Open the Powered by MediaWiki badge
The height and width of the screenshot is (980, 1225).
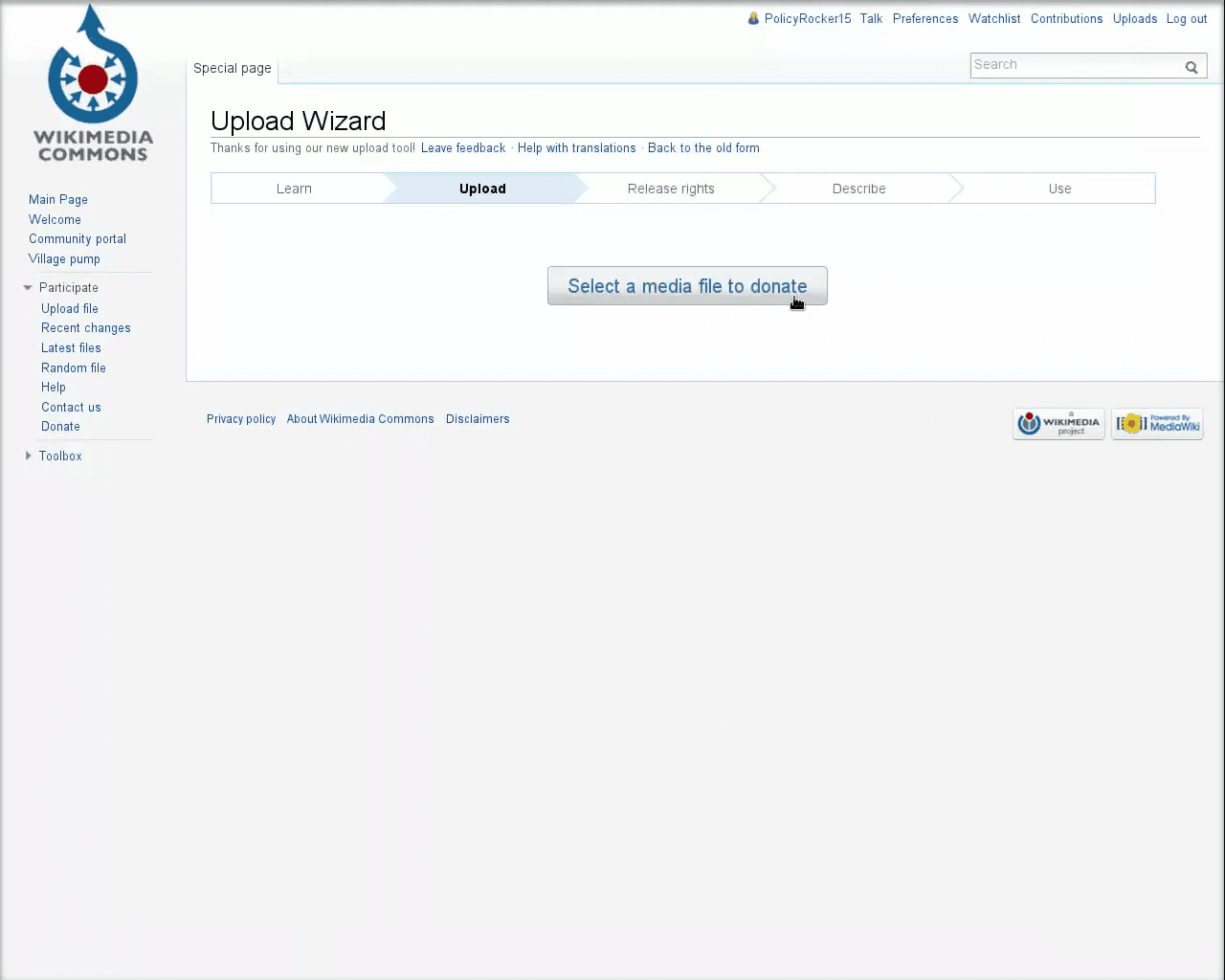click(x=1157, y=424)
